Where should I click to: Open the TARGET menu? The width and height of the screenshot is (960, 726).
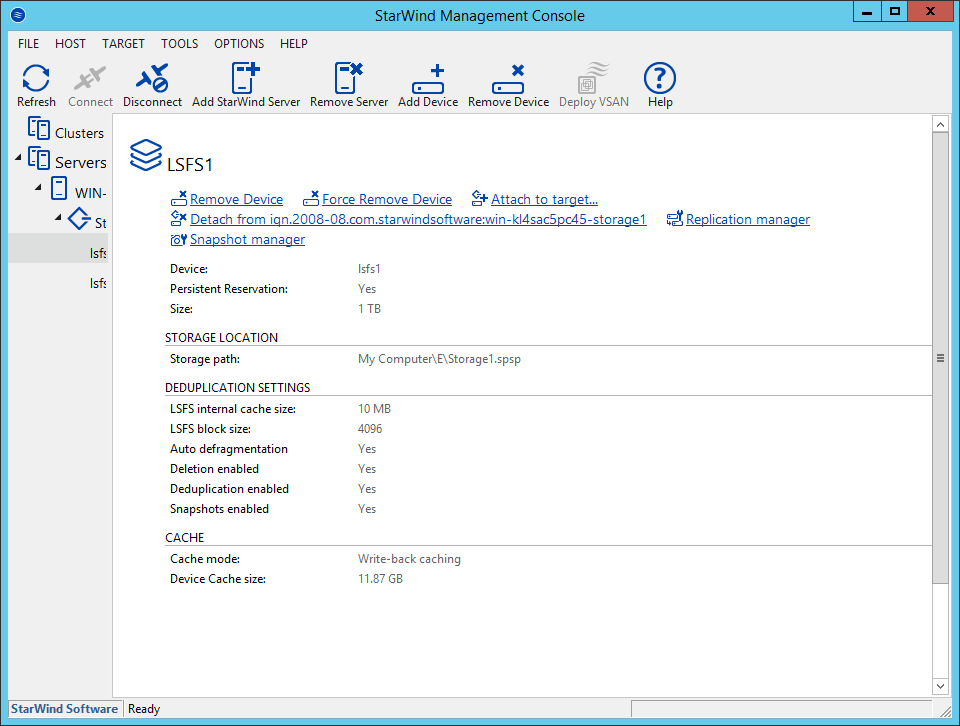pyautogui.click(x=123, y=43)
